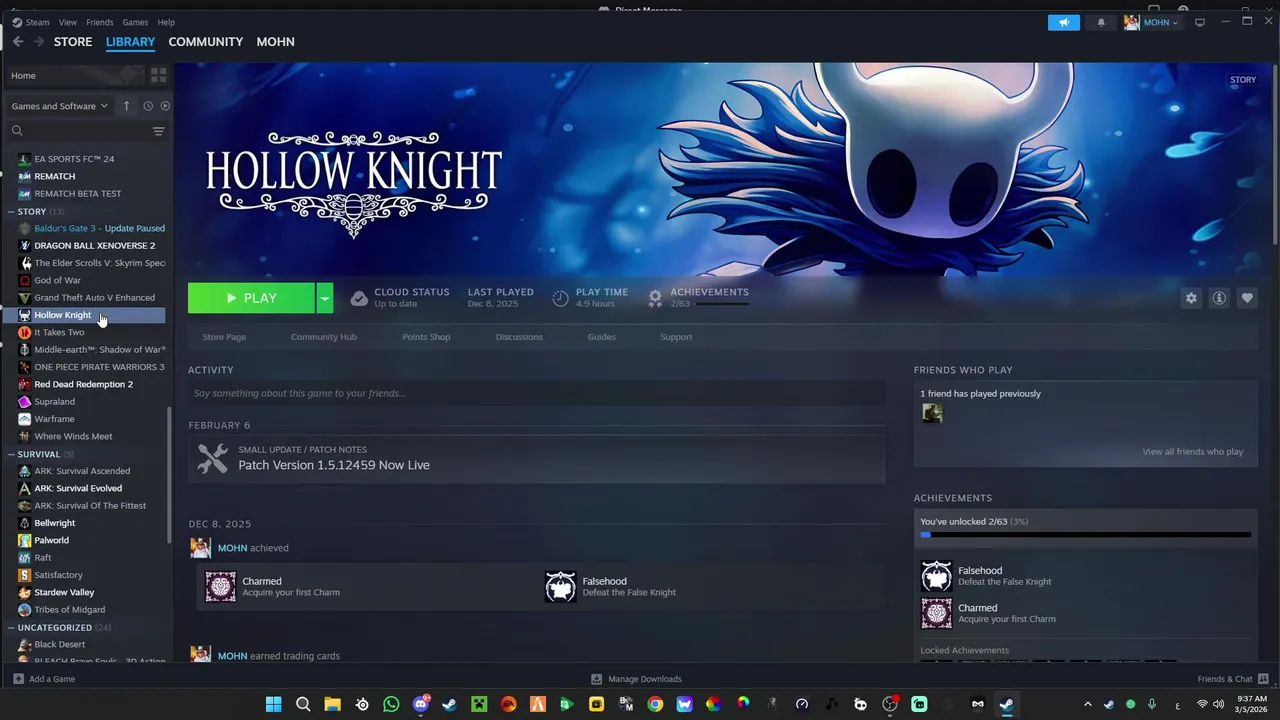Open the Falsehood achievement icon in Achievements panel

(x=936, y=576)
